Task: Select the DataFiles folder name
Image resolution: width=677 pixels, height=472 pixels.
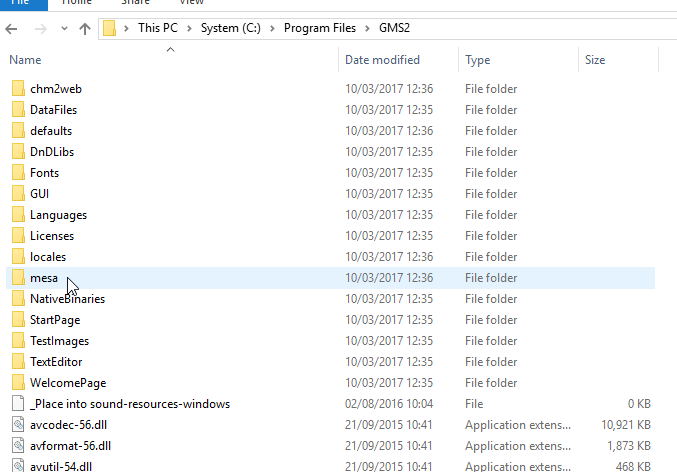Action: [54, 110]
